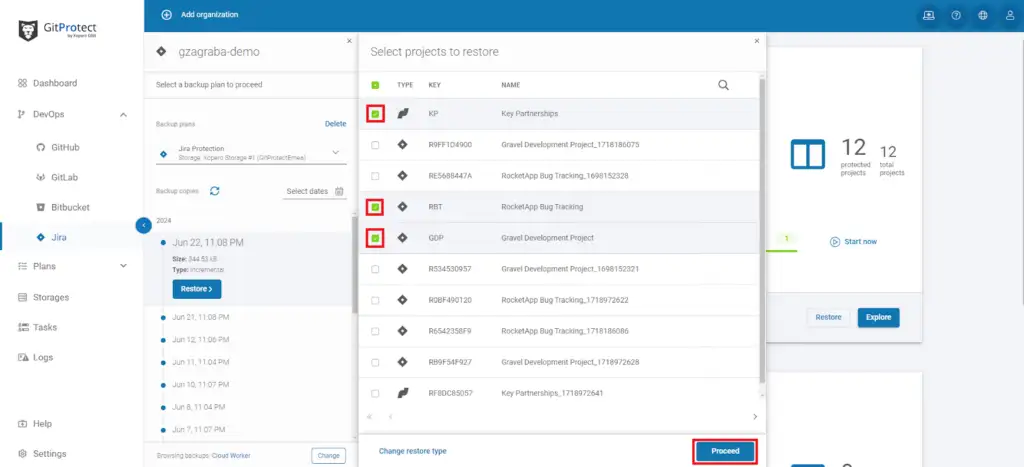The image size is (1024, 467).
Task: Uncheck the RBT RocketApp Bug Tracking checkbox
Action: point(375,207)
